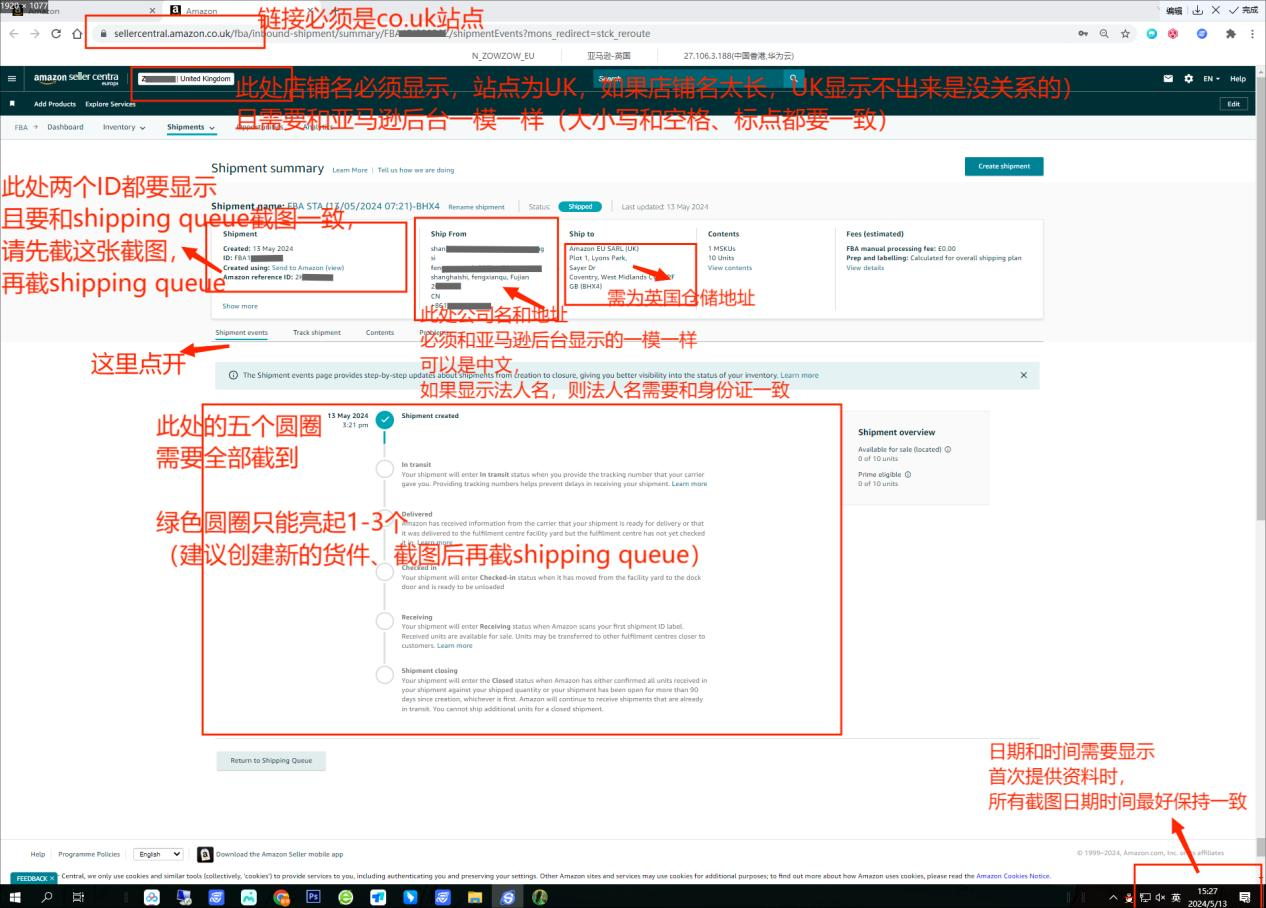Viewport: 1266px width, 908px height.
Task: Open the Seller Central hamburger menu
Action: 12,78
